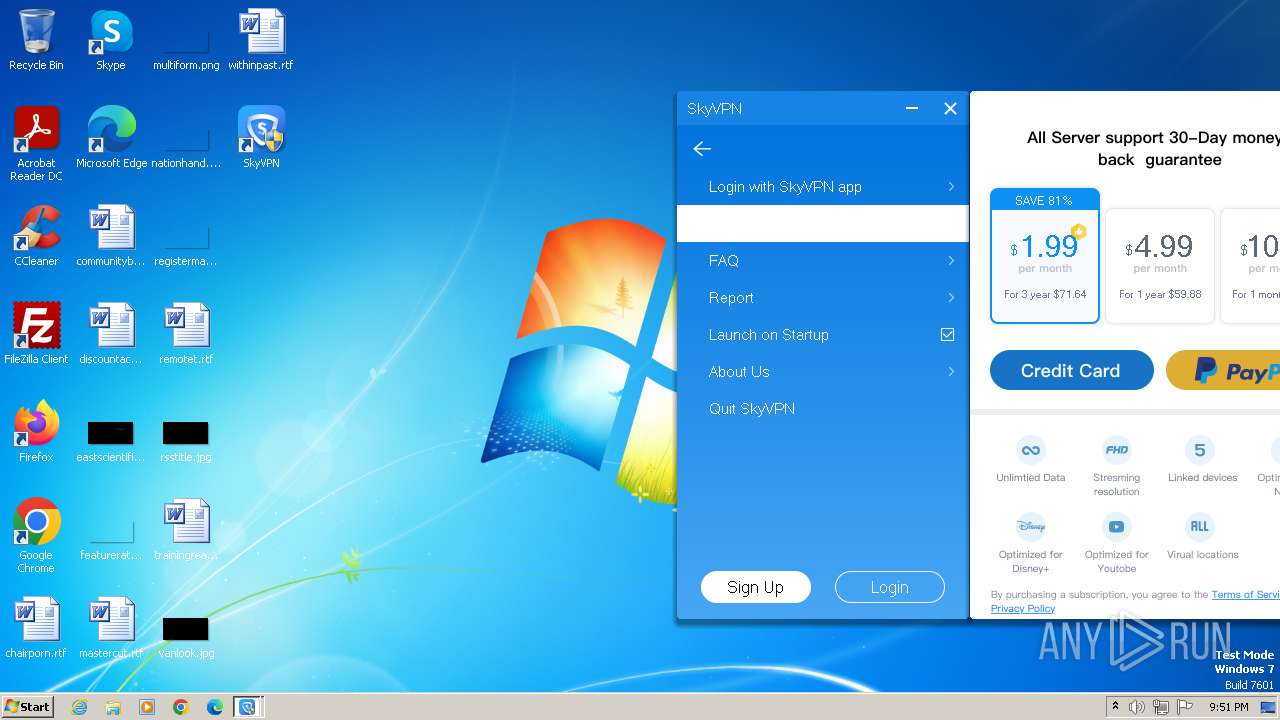The height and width of the screenshot is (720, 1280).
Task: Click the Login button
Action: [889, 587]
